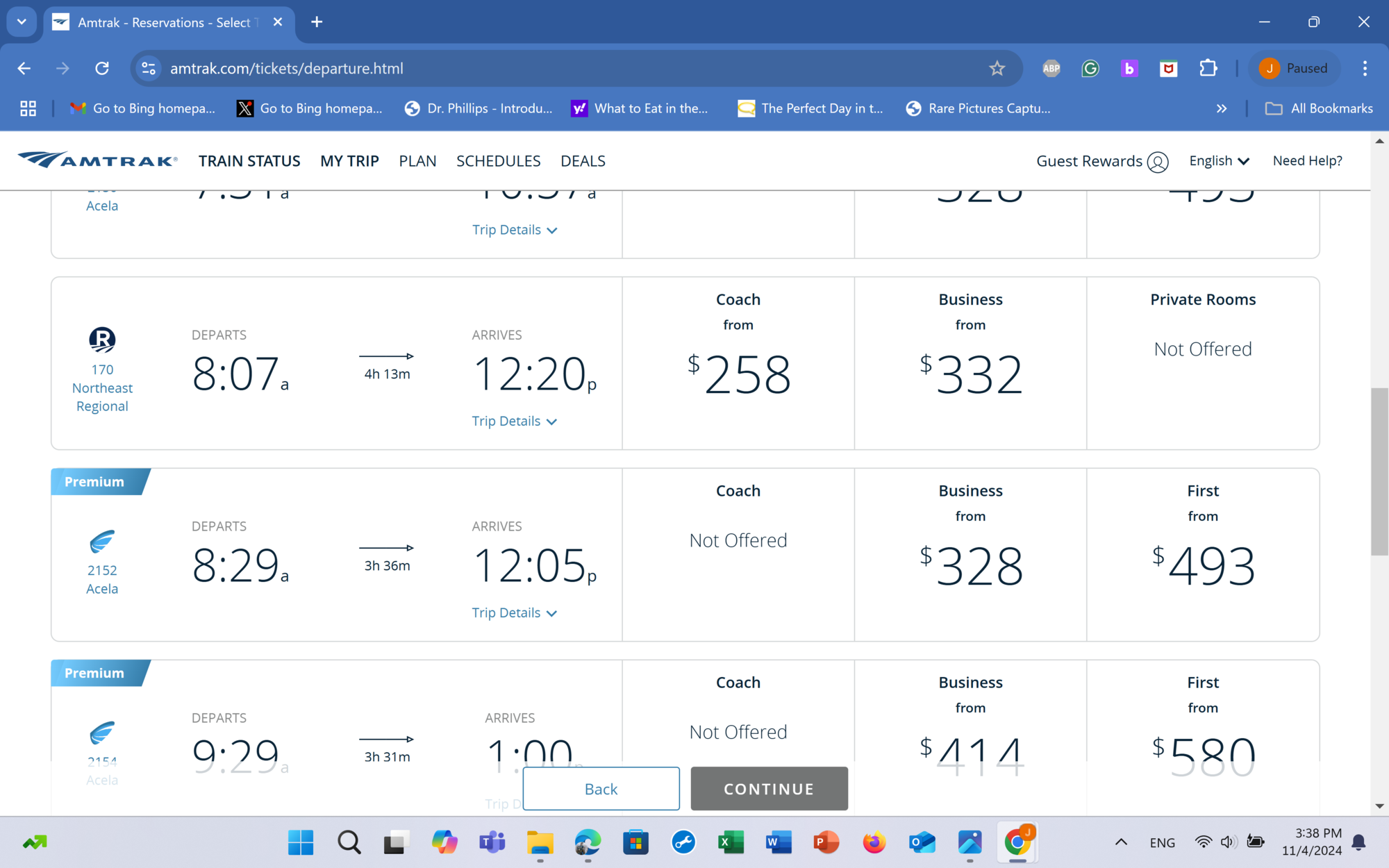Click the Back button

coord(601,789)
